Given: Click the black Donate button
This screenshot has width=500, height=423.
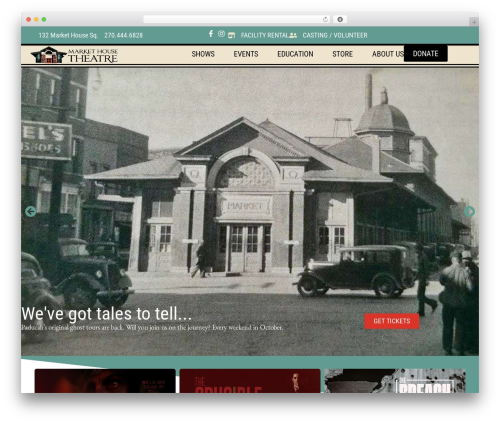Looking at the screenshot, I should pyautogui.click(x=426, y=53).
